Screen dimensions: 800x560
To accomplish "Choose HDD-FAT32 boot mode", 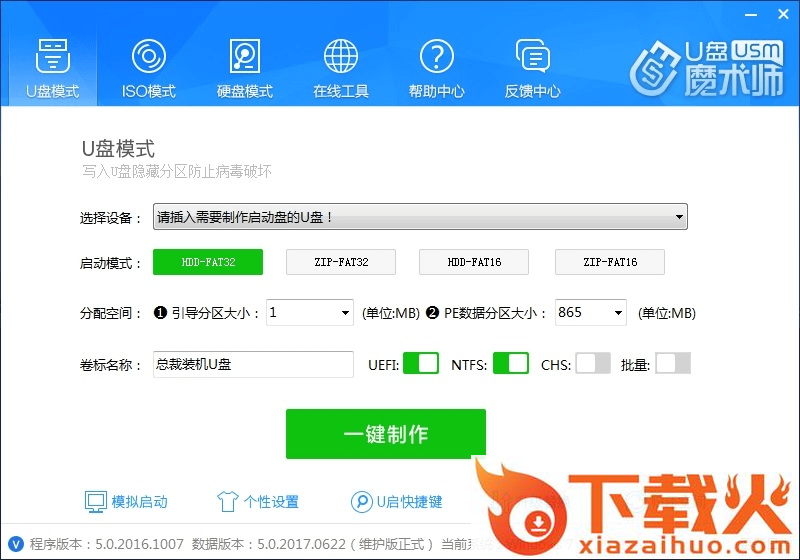I will 208,262.
